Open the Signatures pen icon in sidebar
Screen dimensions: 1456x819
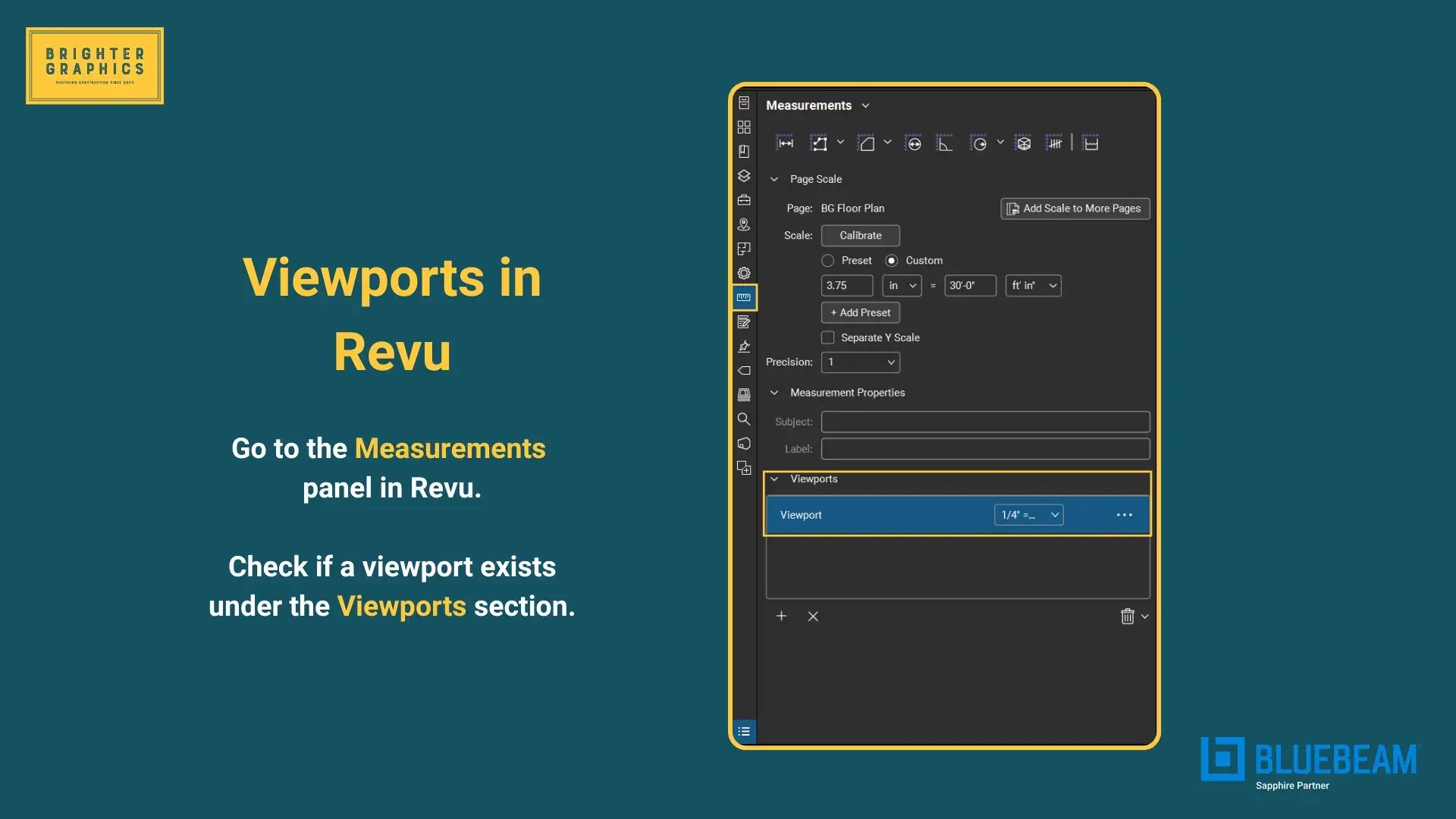coord(744,347)
